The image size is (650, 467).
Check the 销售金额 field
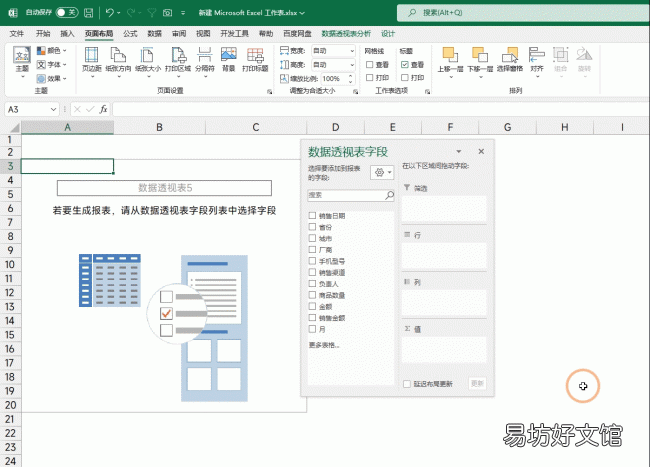312,318
